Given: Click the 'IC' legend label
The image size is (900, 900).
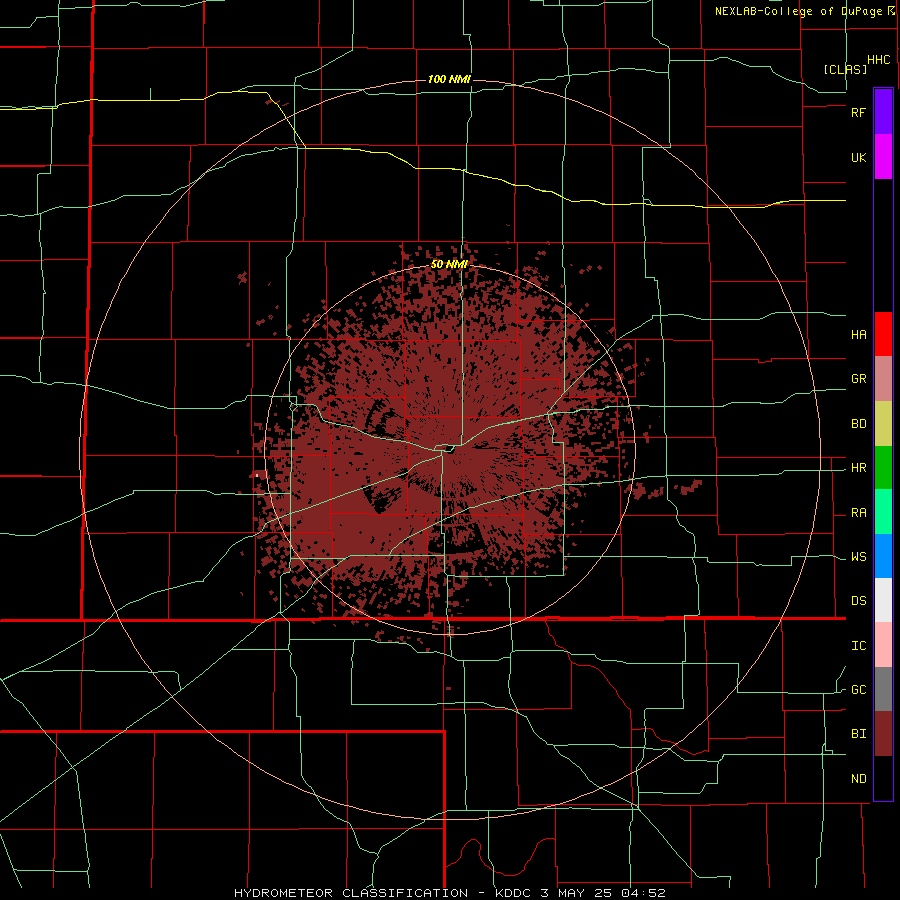Looking at the screenshot, I should click(x=858, y=646).
